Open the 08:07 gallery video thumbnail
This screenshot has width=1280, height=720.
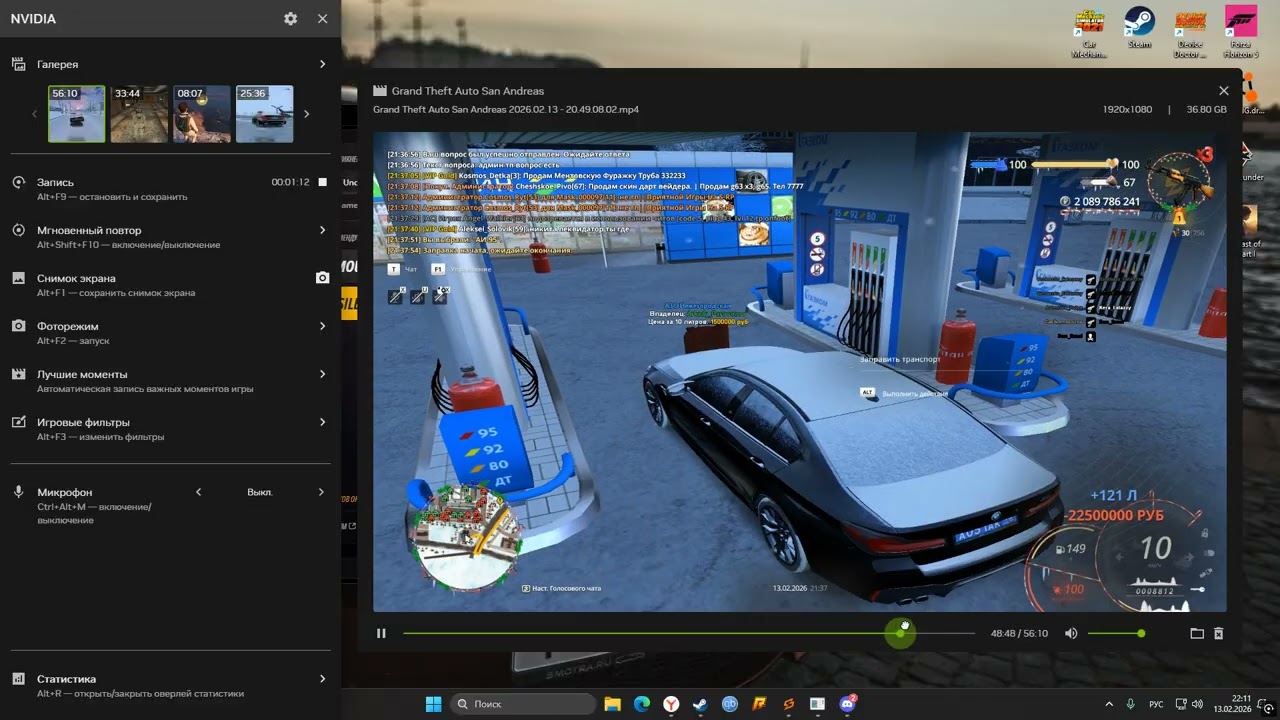(202, 114)
